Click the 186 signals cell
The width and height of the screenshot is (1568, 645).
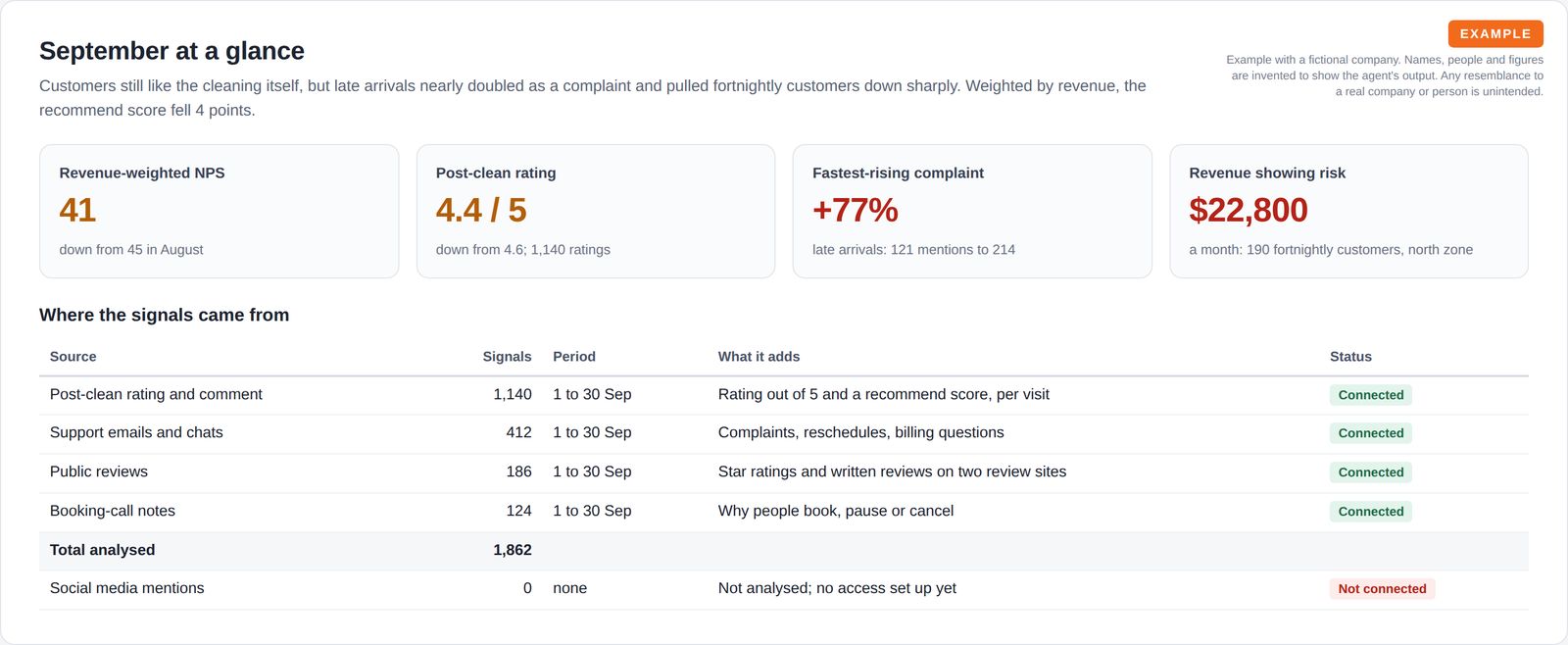click(x=518, y=471)
